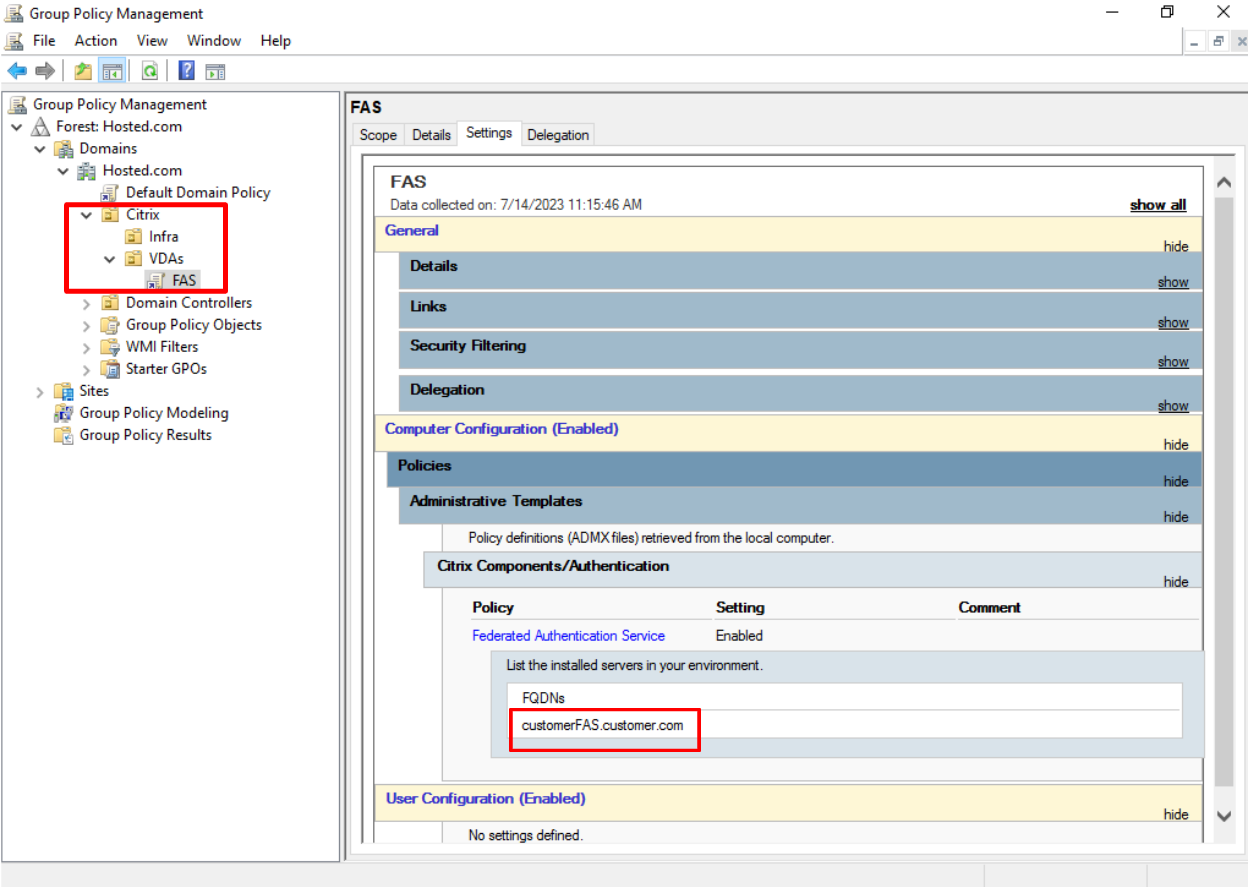Expand the Sites tree node
This screenshot has height=887, width=1251.
tap(41, 391)
